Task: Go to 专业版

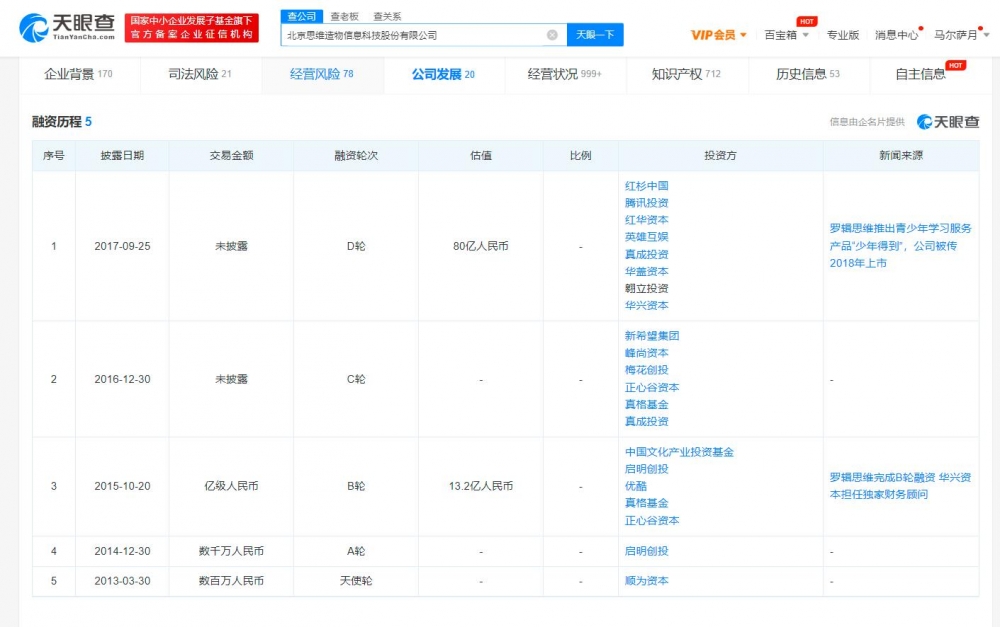Action: coord(842,35)
